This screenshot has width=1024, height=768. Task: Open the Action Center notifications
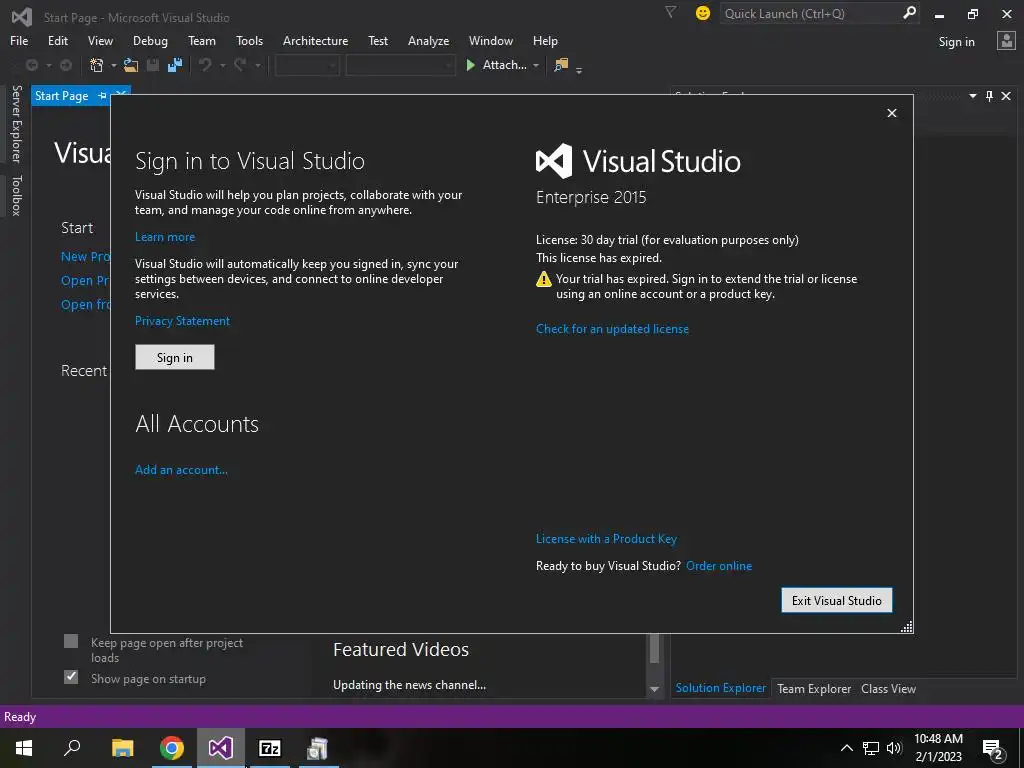[993, 750]
